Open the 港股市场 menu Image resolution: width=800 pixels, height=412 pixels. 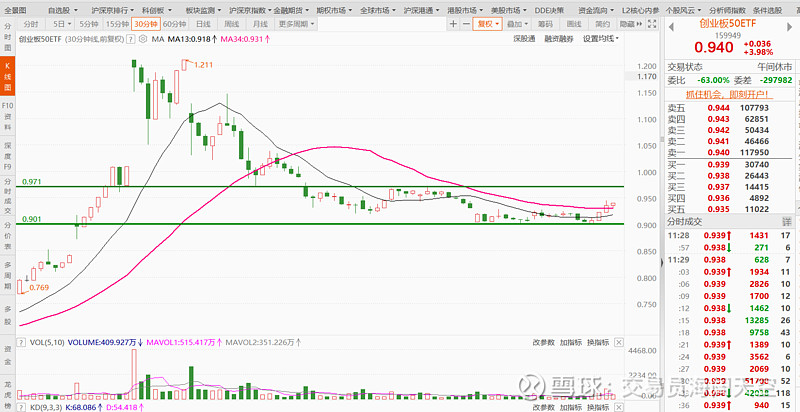coord(465,10)
